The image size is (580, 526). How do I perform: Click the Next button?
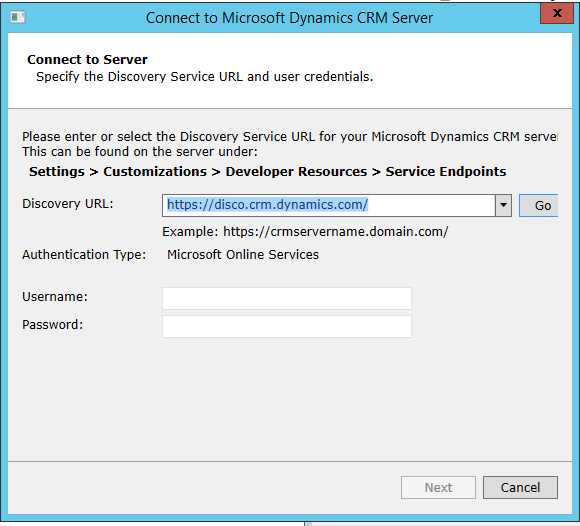tap(438, 488)
